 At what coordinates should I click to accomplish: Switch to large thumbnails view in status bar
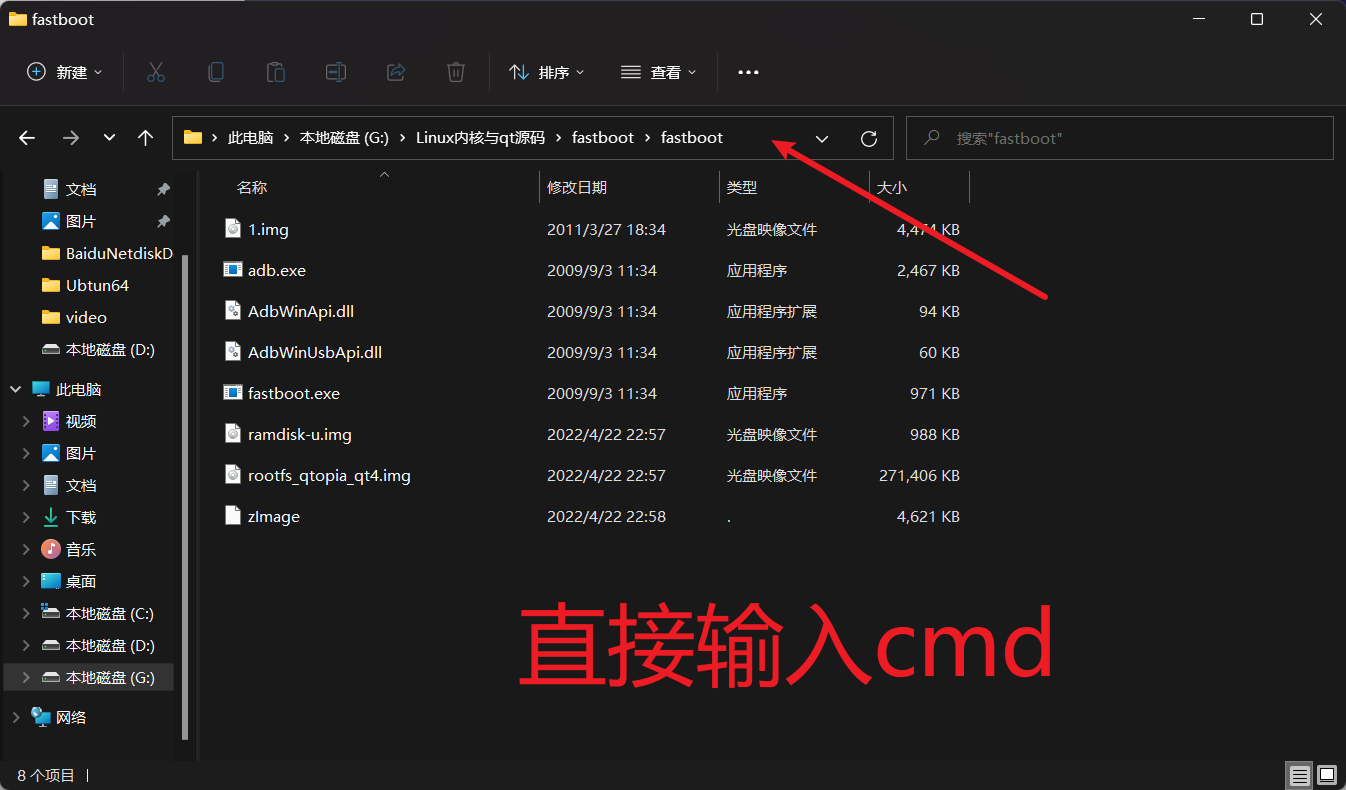coord(1327,775)
